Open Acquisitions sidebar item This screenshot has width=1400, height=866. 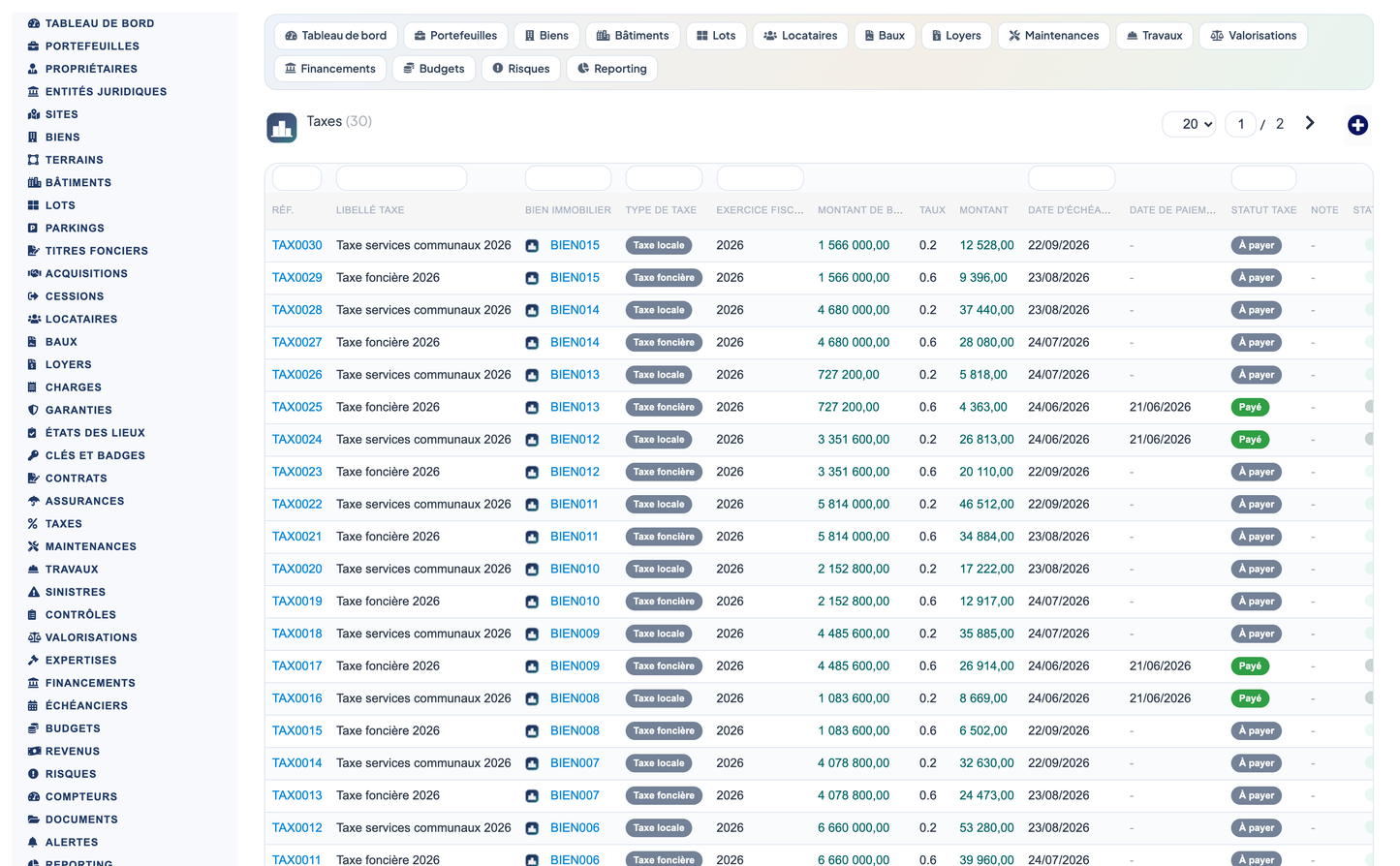pyautogui.click(x=78, y=273)
